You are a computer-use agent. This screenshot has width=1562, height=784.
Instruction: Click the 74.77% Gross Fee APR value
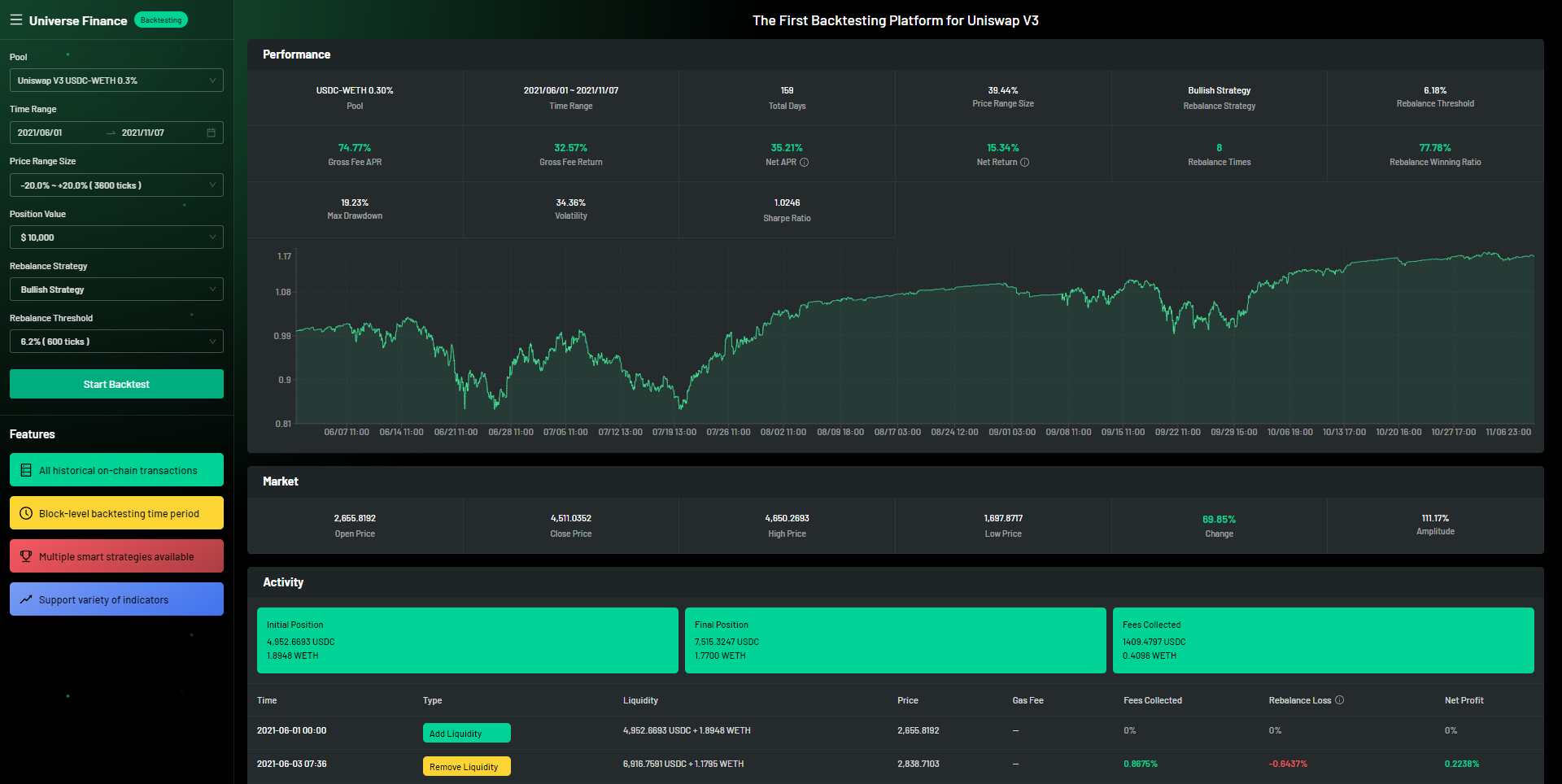click(x=355, y=148)
